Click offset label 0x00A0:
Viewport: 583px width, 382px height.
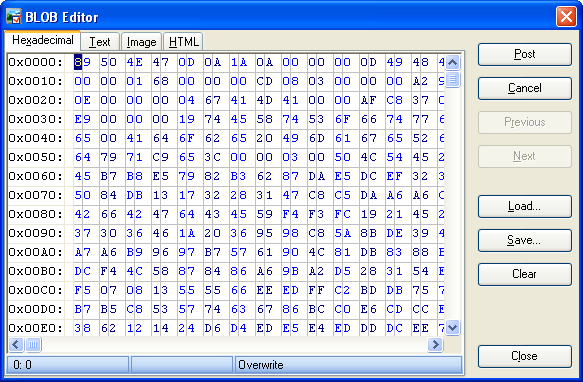(35, 252)
